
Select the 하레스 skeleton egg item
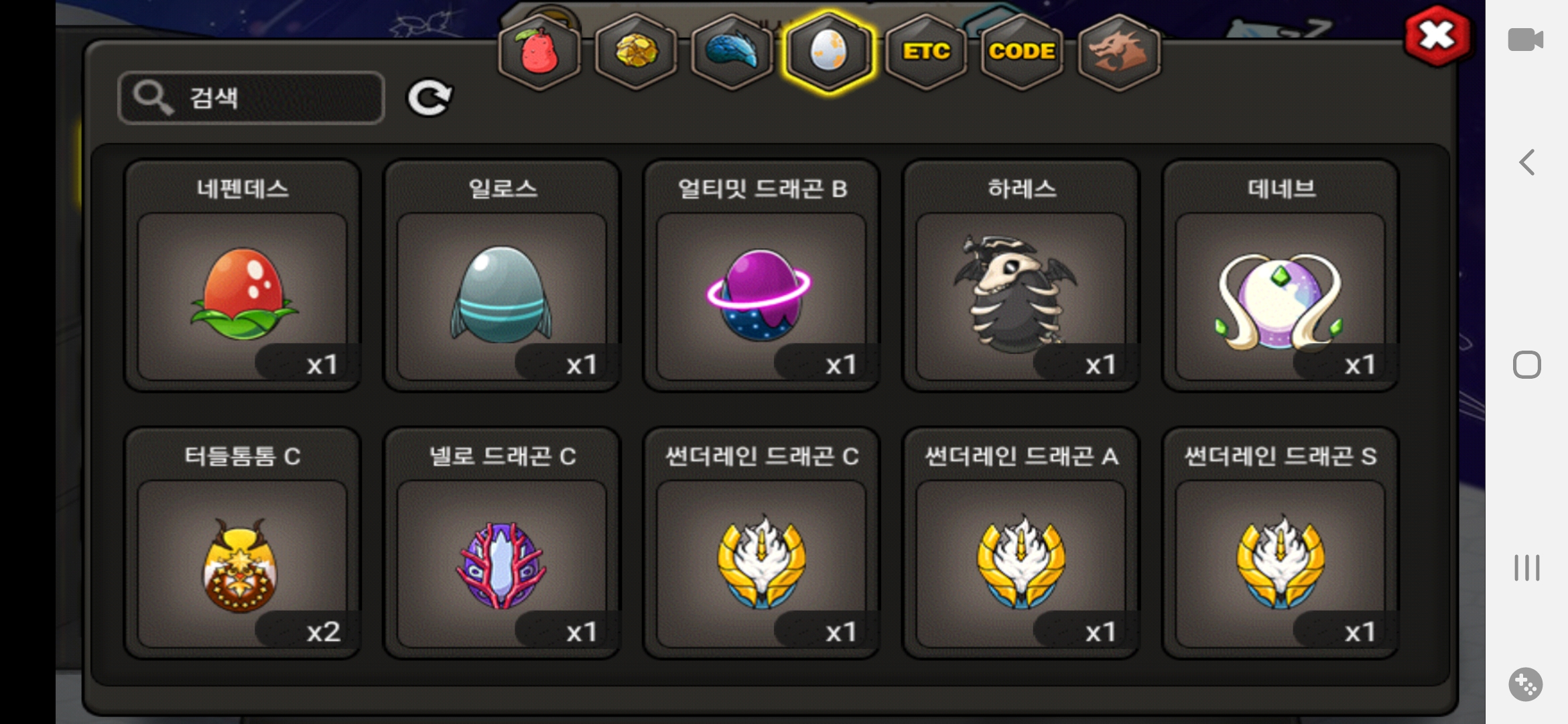pos(1021,276)
